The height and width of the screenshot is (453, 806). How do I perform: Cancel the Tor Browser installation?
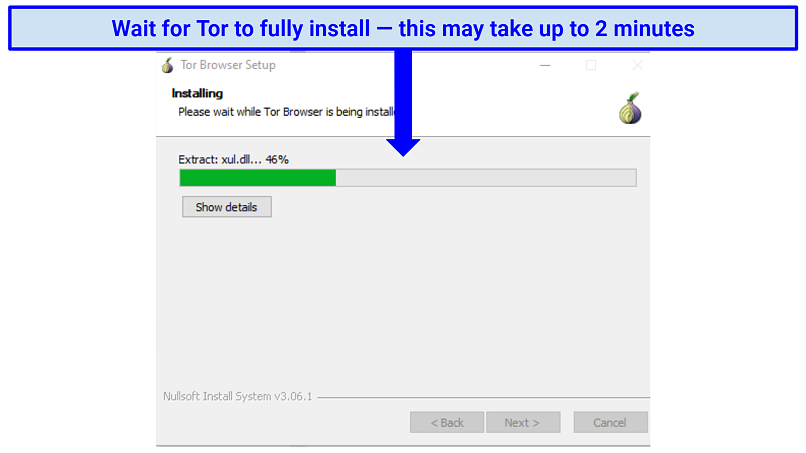(610, 422)
